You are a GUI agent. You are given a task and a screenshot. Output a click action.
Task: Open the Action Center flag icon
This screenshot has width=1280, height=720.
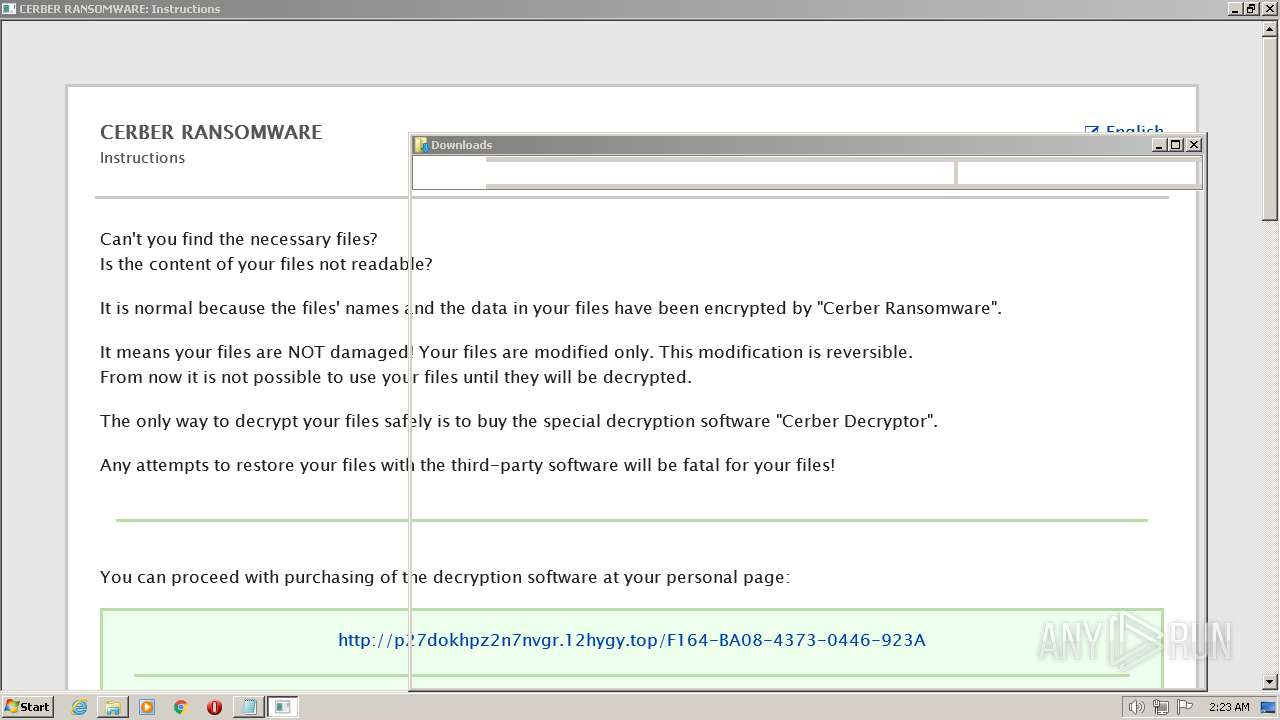tap(1185, 707)
